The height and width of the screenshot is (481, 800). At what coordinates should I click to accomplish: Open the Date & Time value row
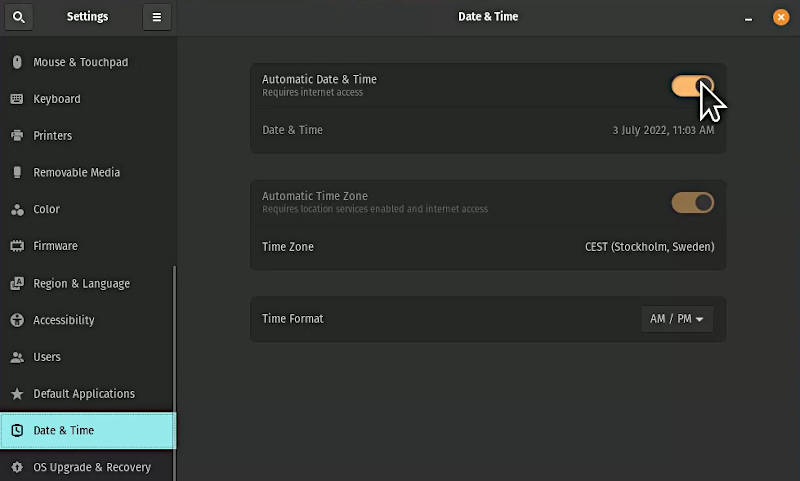488,130
